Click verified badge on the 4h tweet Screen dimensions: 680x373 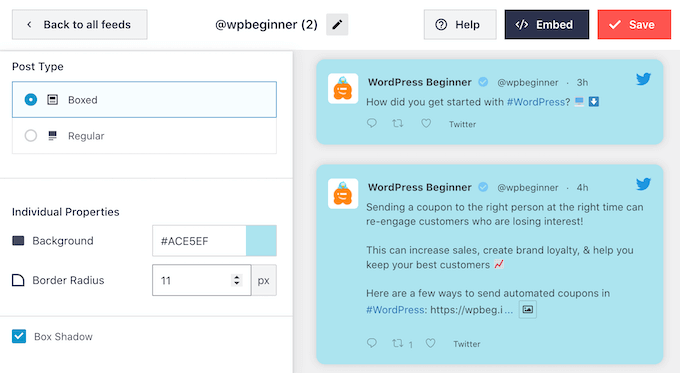[x=483, y=187]
